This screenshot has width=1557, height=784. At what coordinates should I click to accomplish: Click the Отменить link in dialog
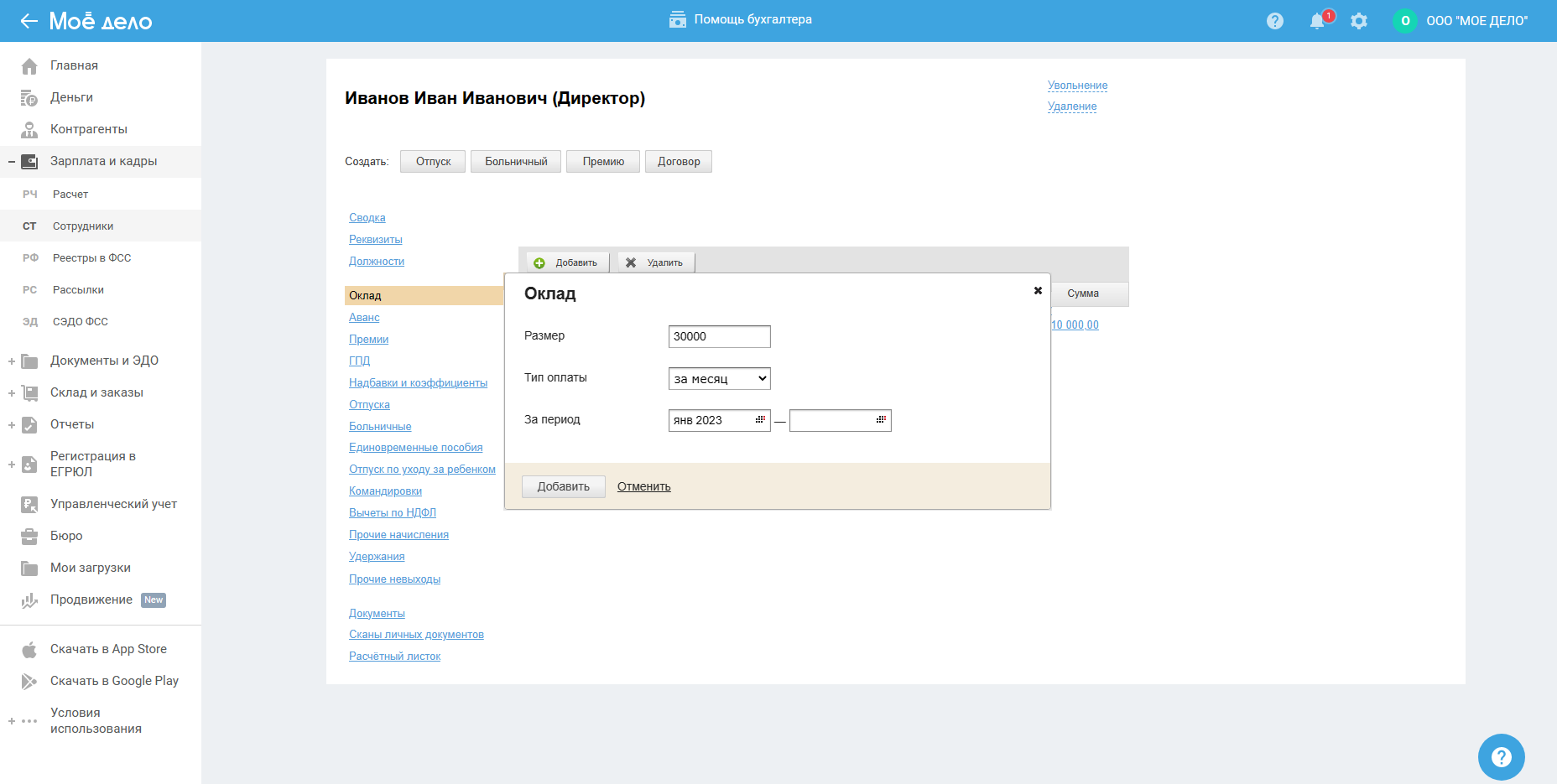[x=643, y=487]
